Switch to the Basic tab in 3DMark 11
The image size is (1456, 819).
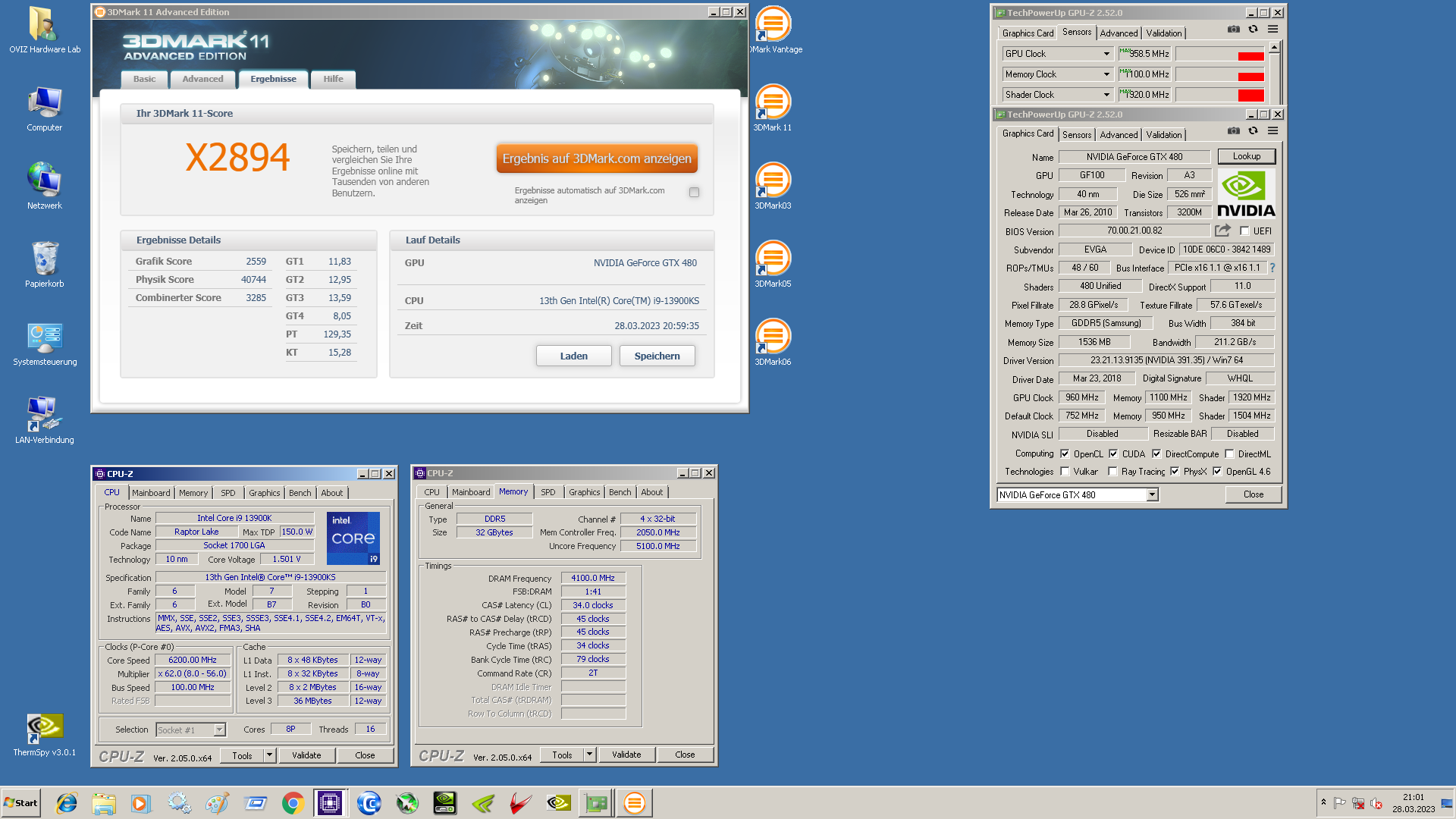144,79
